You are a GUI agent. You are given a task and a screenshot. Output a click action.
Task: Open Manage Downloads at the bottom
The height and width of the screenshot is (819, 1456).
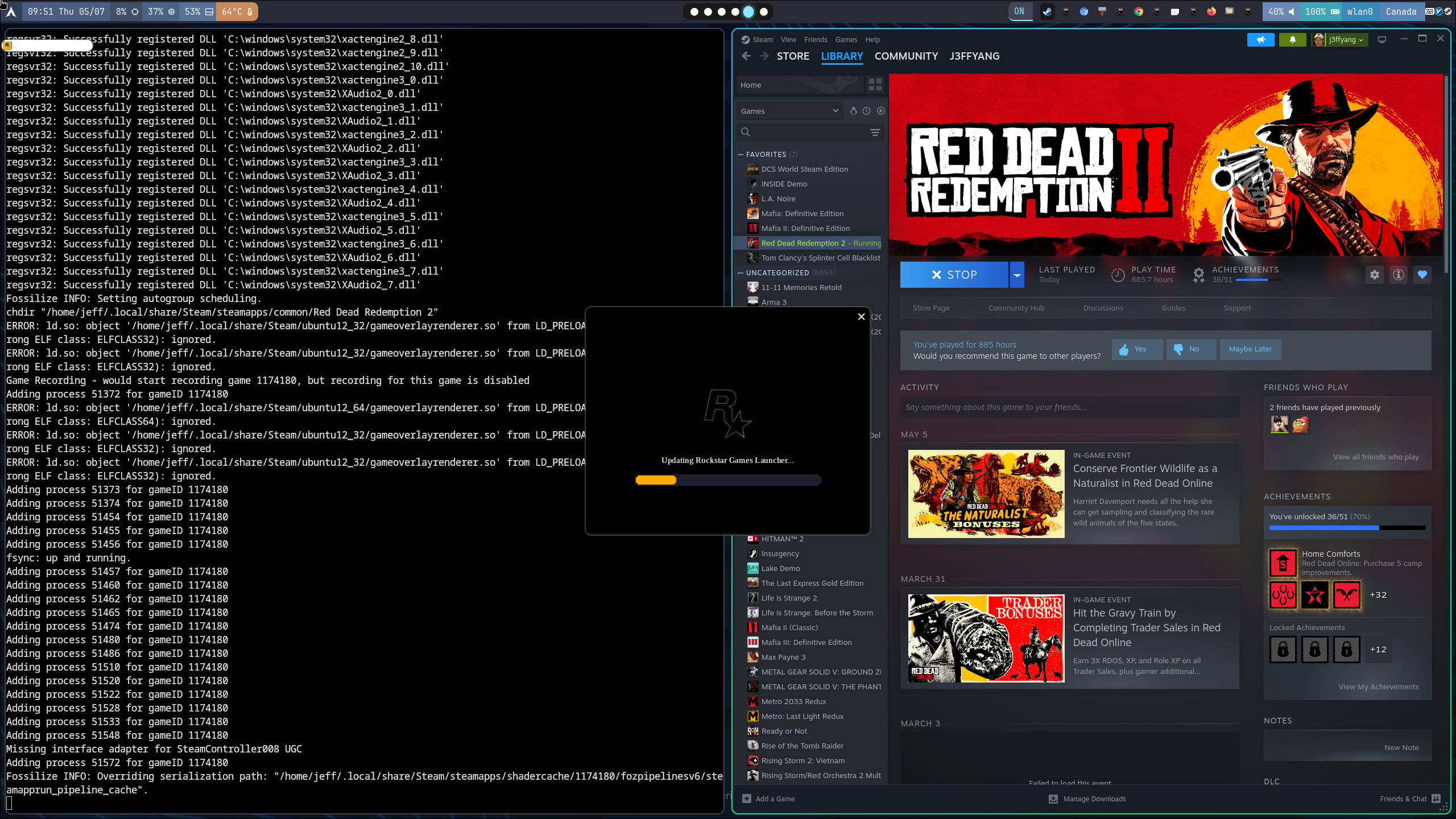coord(1087,799)
